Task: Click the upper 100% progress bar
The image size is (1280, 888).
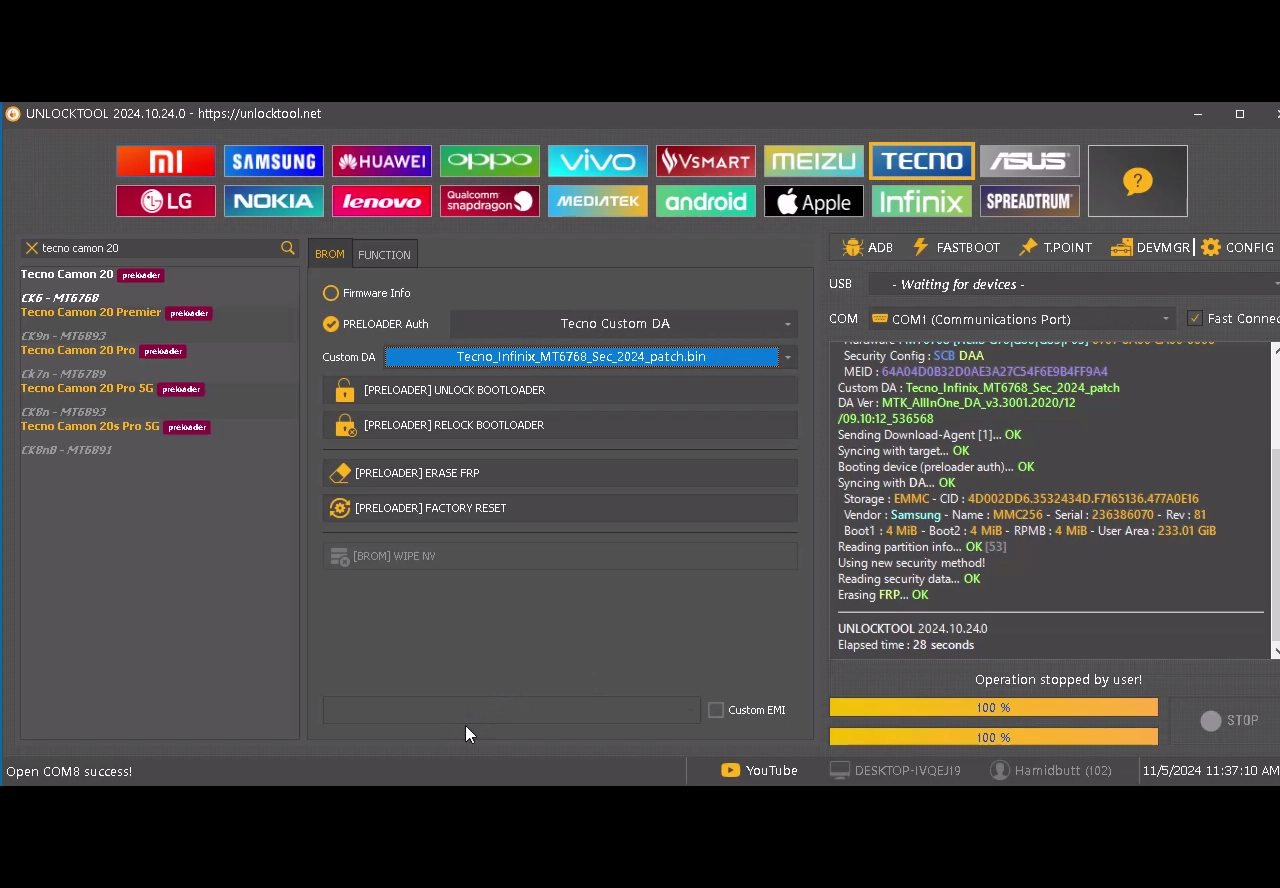Action: pos(993,708)
